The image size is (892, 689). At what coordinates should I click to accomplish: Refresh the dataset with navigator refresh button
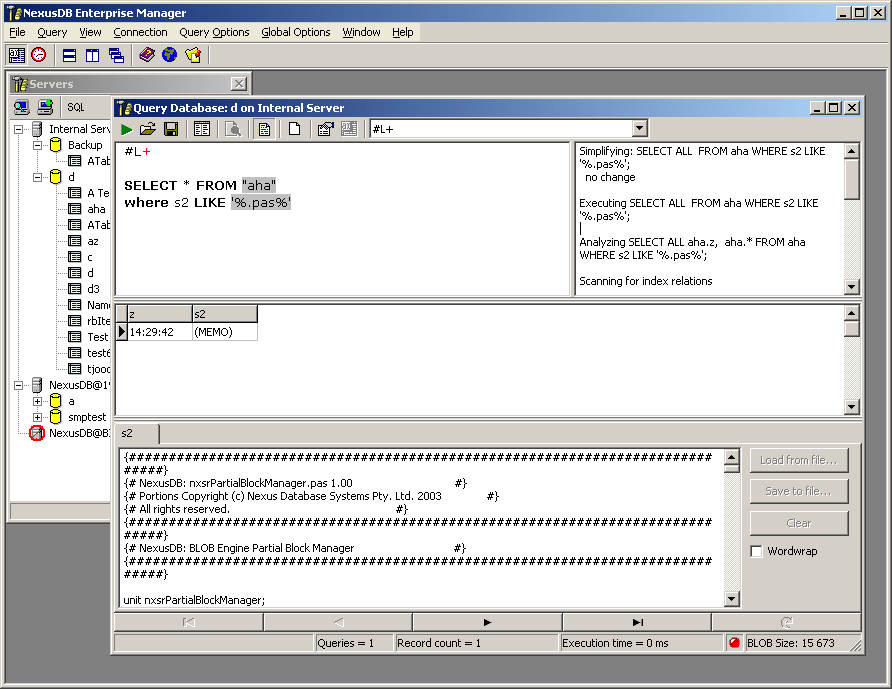click(x=787, y=622)
